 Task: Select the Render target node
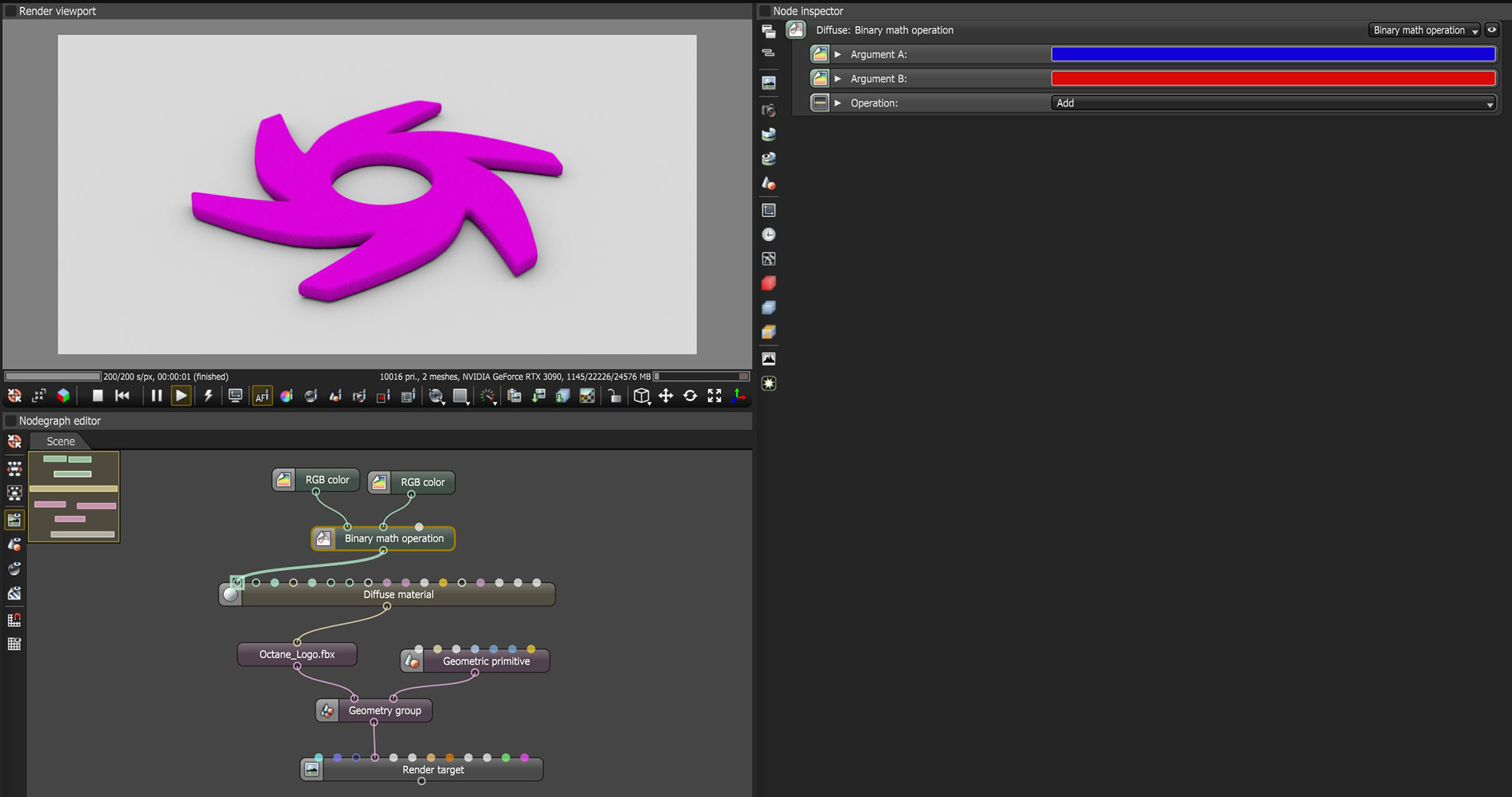pos(422,770)
